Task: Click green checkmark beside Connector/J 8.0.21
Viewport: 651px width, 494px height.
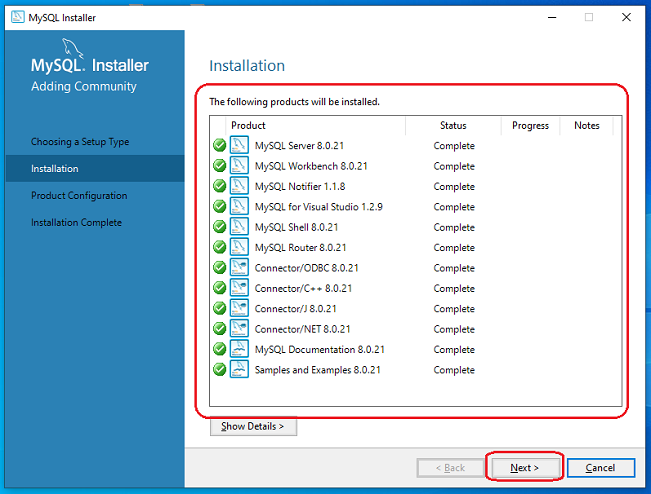Action: pos(219,308)
